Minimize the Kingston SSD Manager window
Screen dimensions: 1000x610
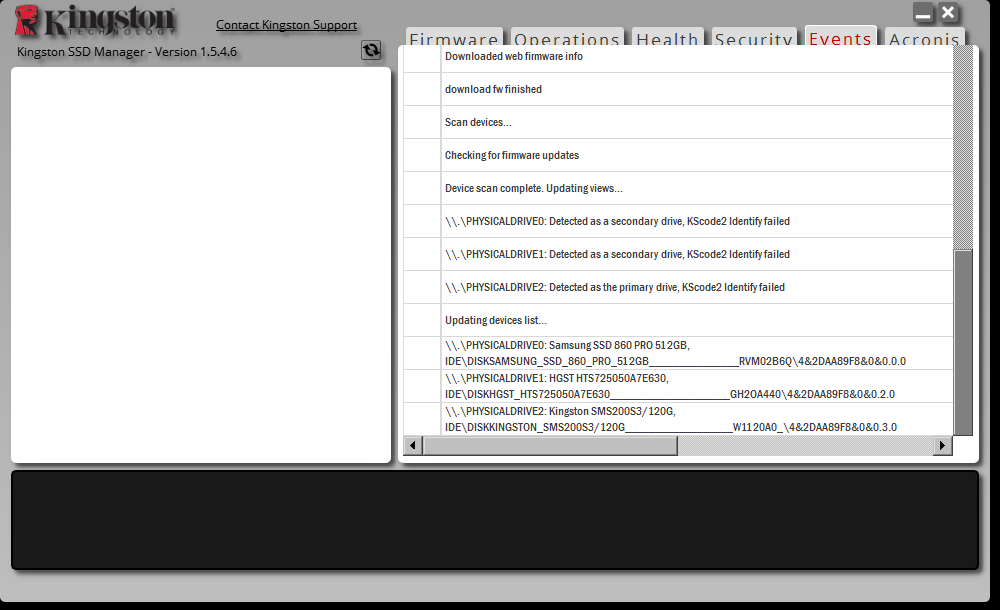coord(923,13)
